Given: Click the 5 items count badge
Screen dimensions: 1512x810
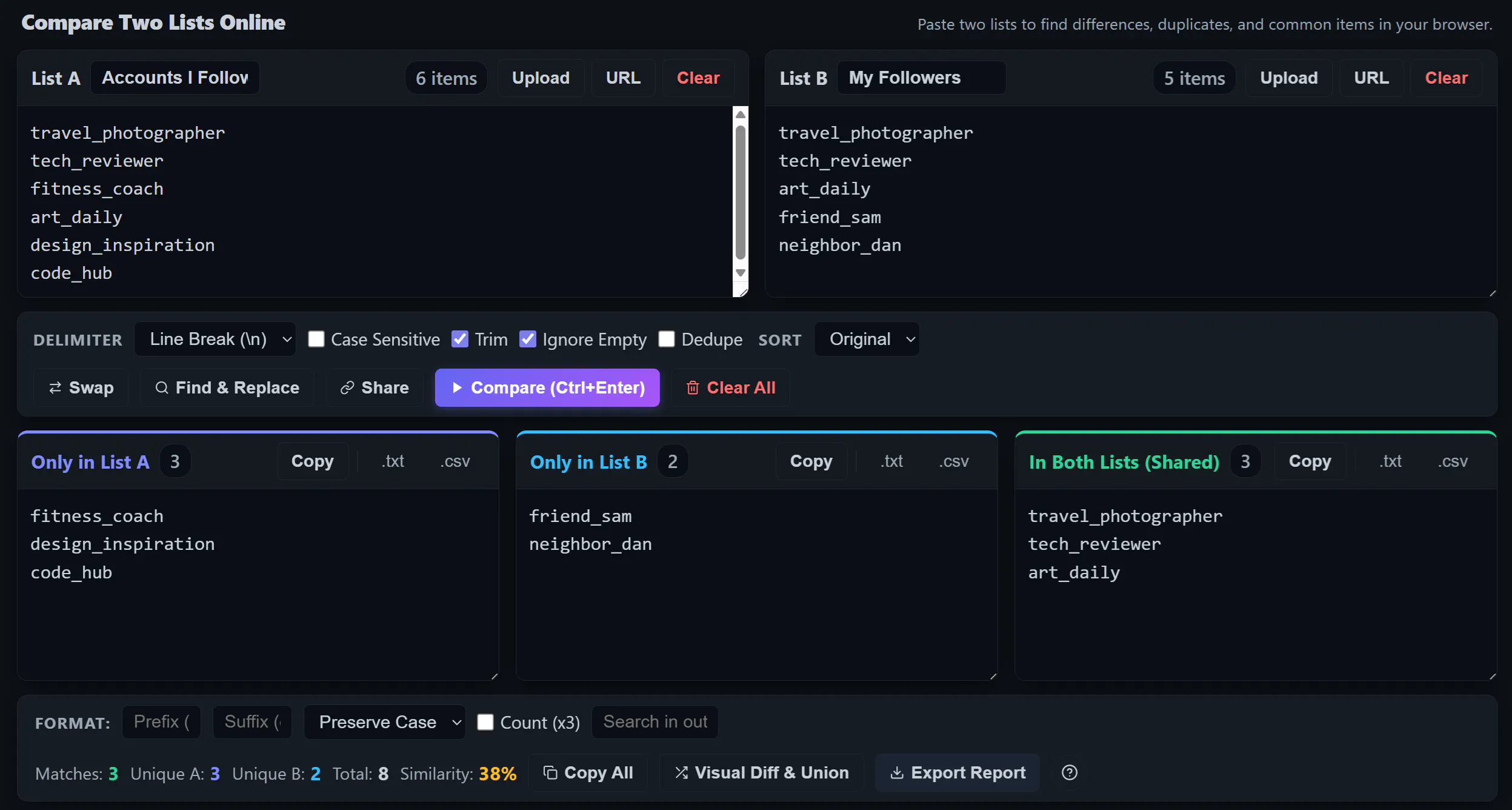Looking at the screenshot, I should coord(1194,78).
